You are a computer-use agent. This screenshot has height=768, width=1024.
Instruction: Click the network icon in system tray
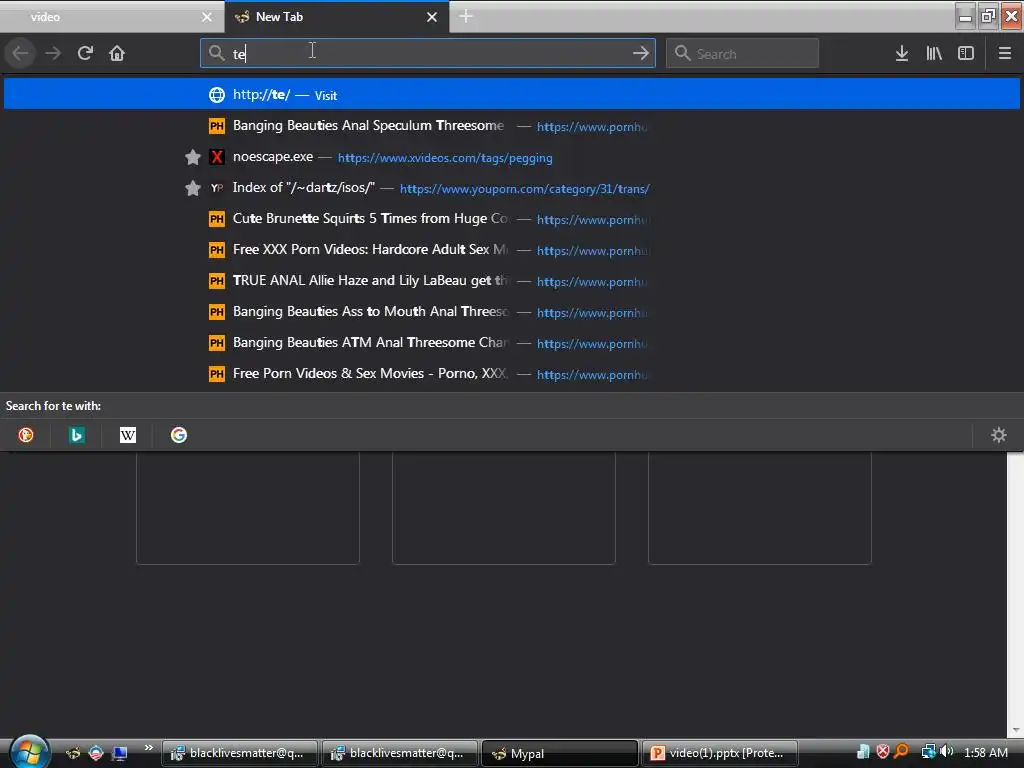[928, 752]
